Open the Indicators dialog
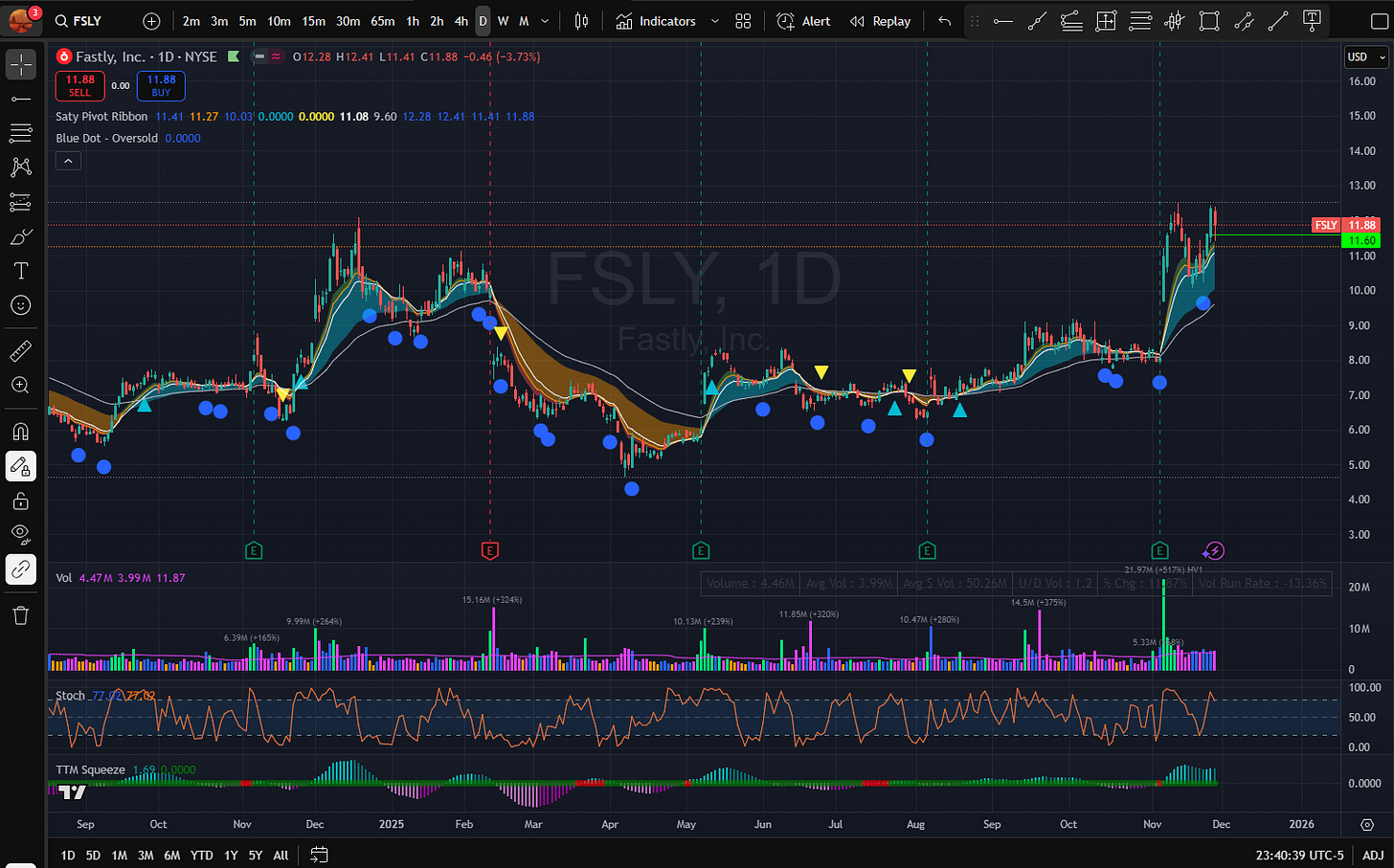 pos(656,21)
